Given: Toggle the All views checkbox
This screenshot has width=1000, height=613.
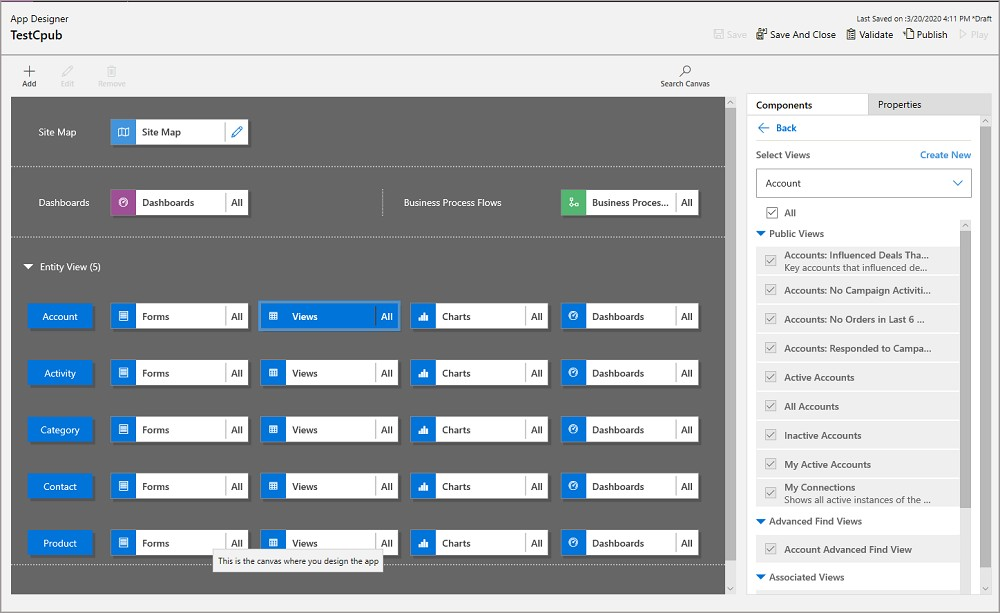Looking at the screenshot, I should pyautogui.click(x=771, y=213).
